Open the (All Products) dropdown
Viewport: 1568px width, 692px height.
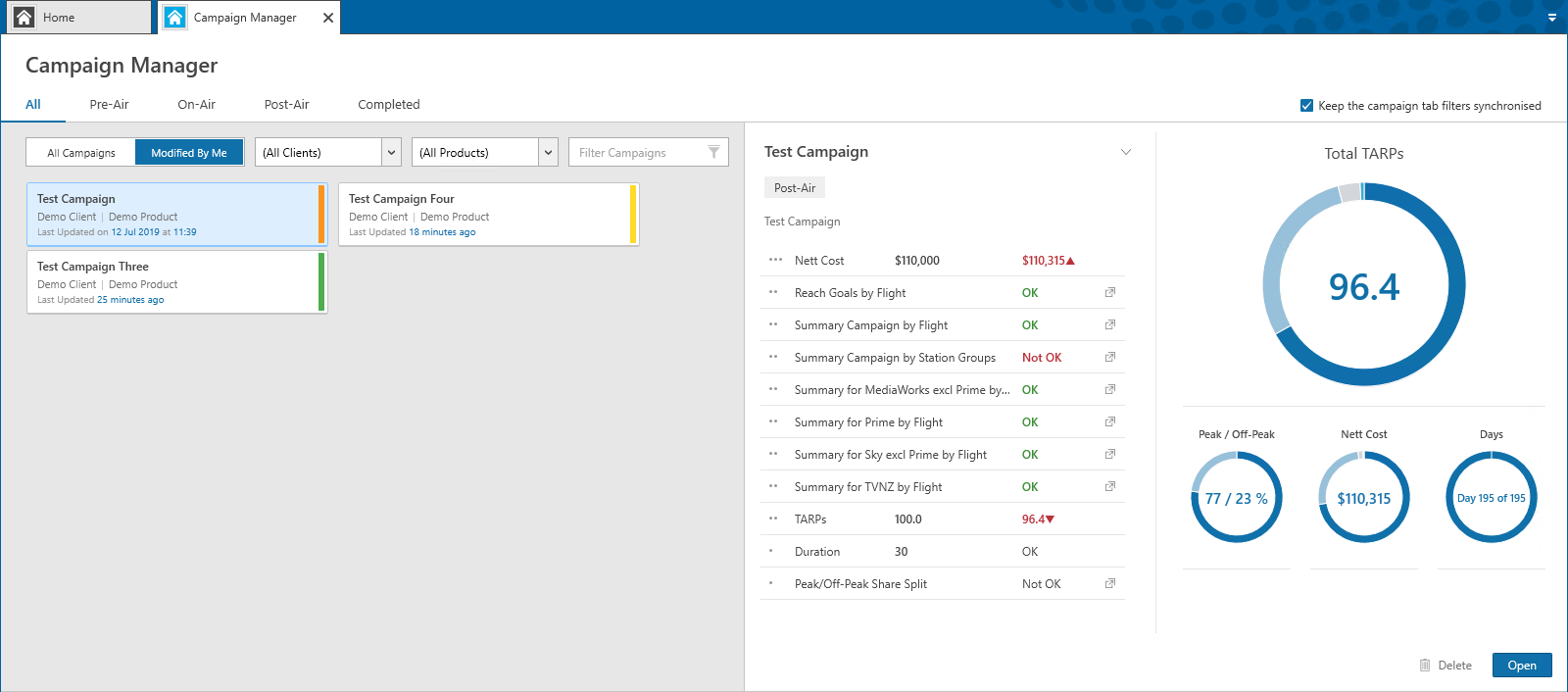pyautogui.click(x=485, y=152)
